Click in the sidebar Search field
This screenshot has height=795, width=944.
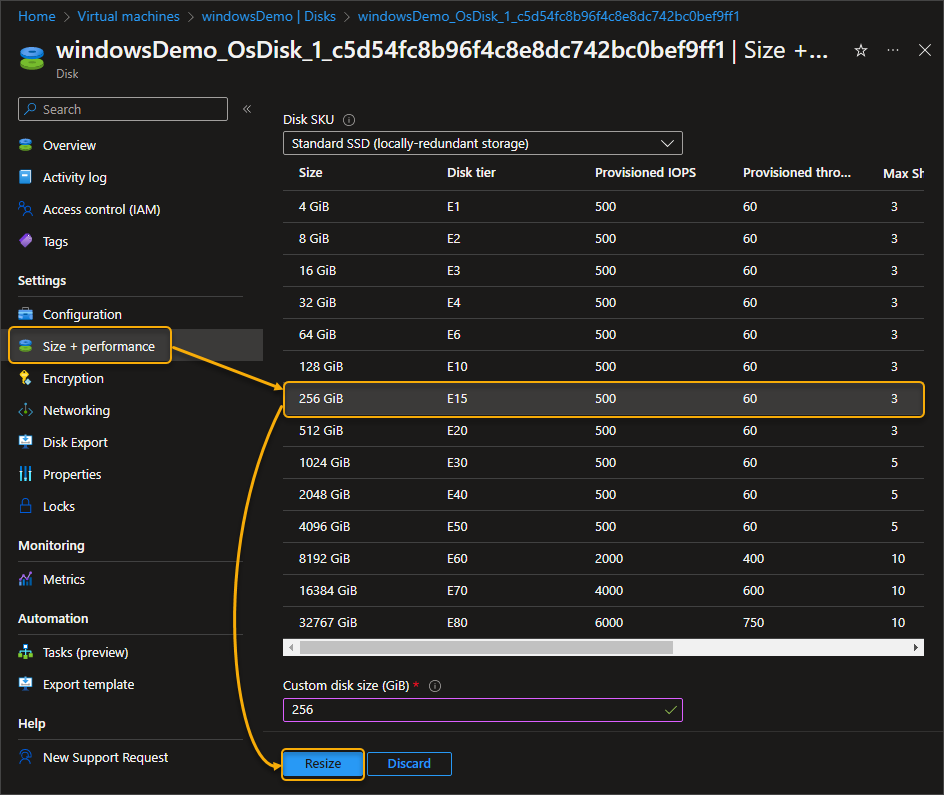pos(123,109)
